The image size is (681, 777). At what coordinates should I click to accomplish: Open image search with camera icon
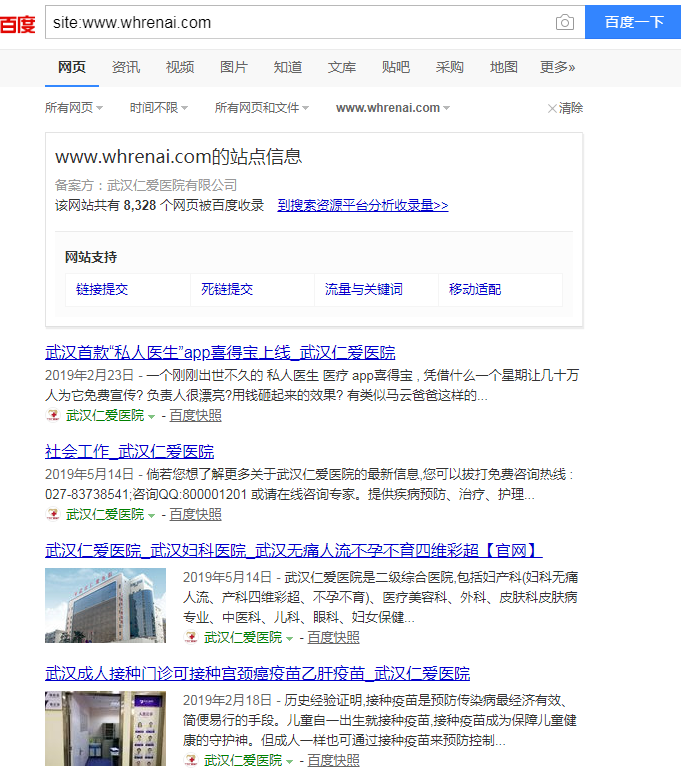(x=565, y=22)
